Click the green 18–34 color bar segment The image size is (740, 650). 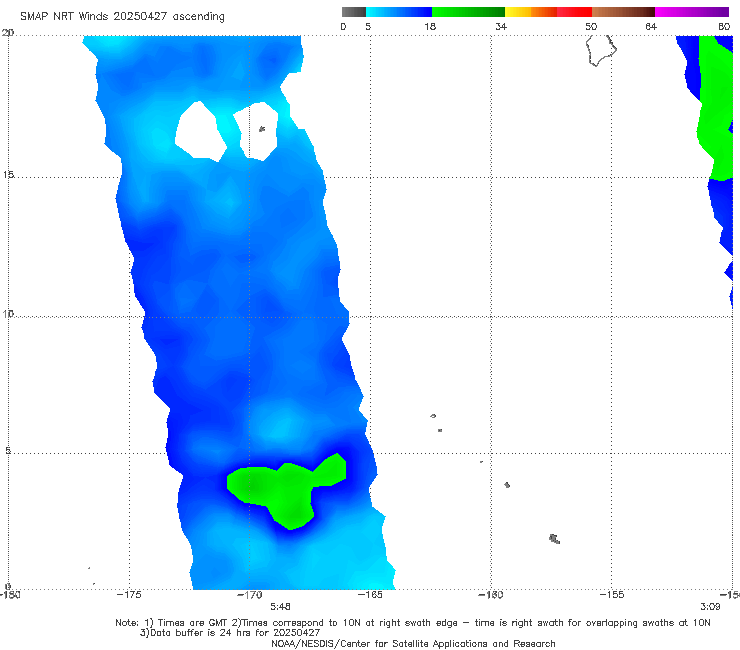click(468, 12)
